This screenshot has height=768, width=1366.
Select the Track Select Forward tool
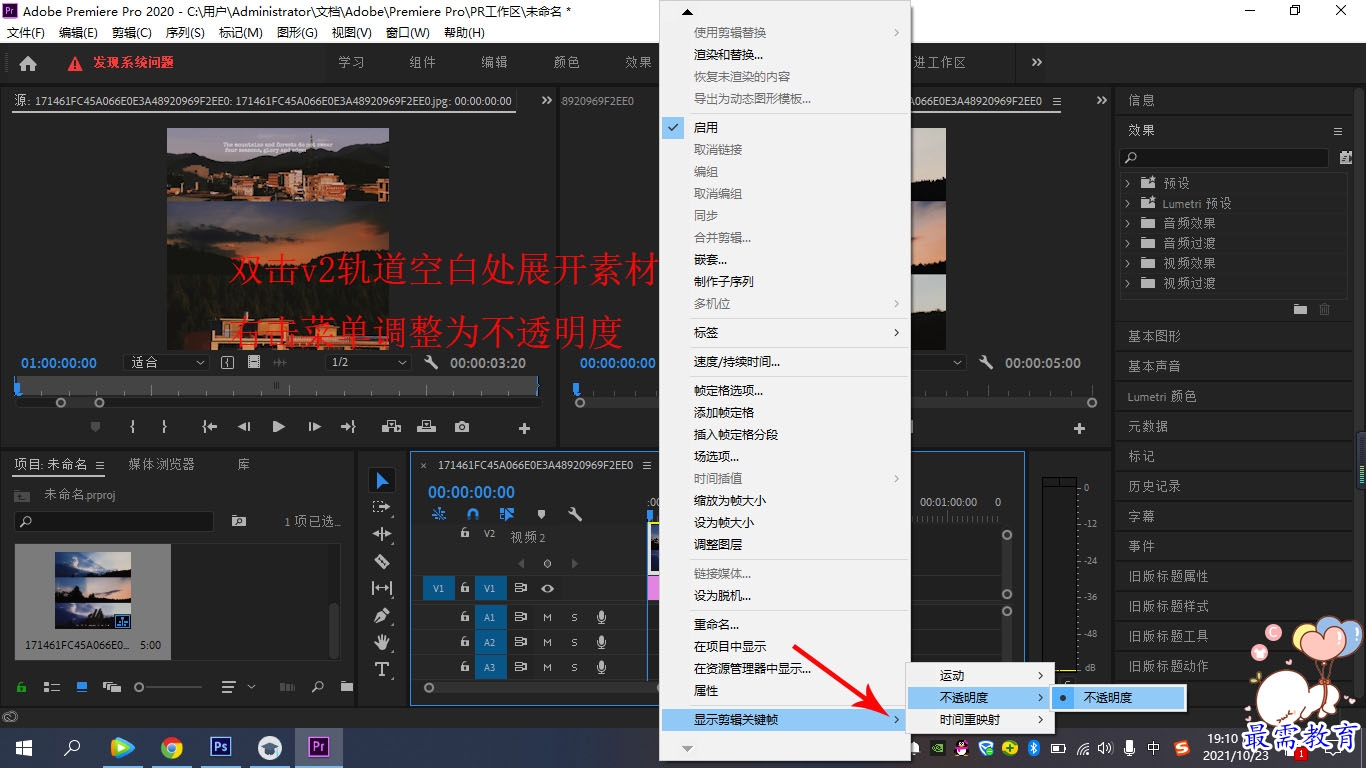point(382,507)
